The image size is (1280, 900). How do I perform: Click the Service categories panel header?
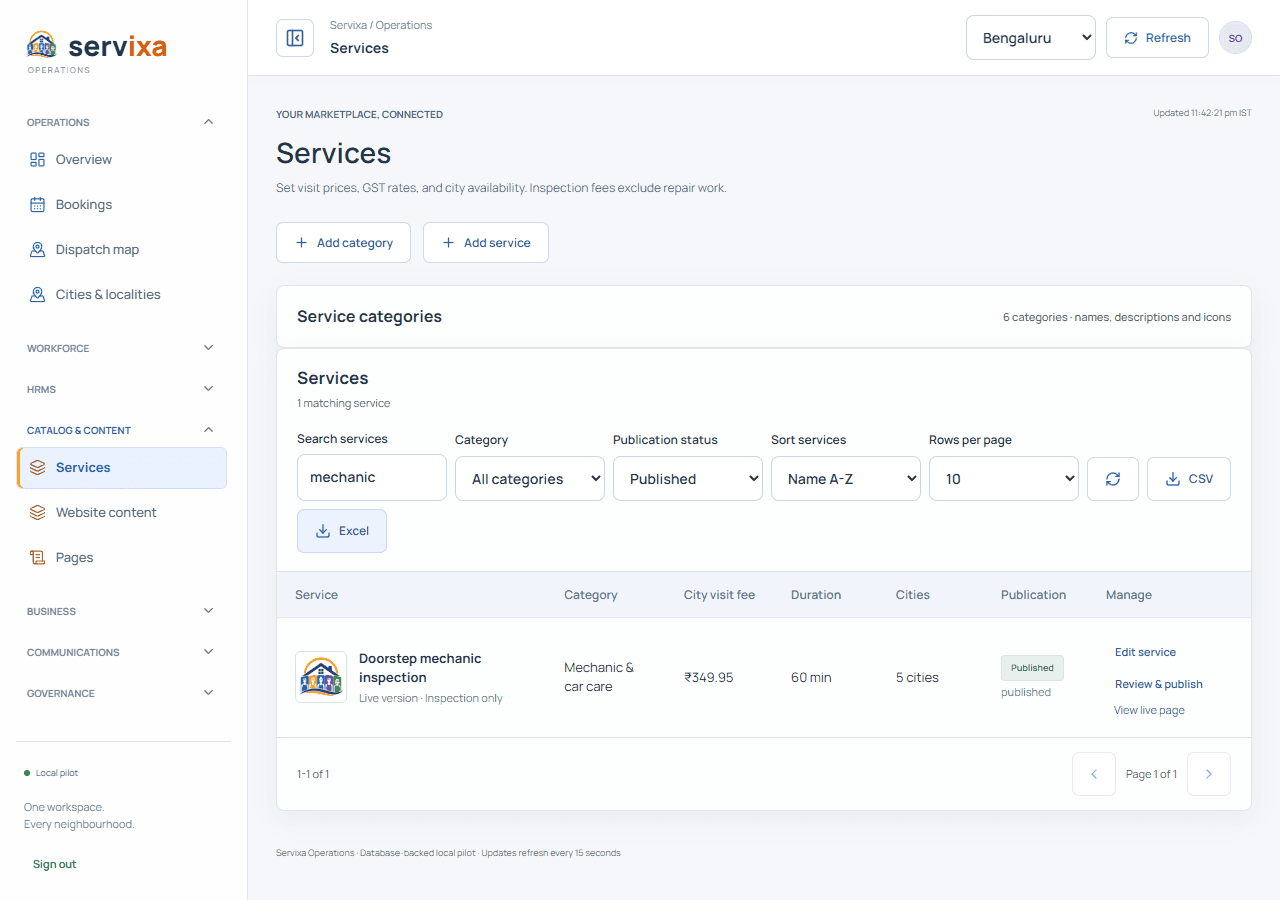764,317
